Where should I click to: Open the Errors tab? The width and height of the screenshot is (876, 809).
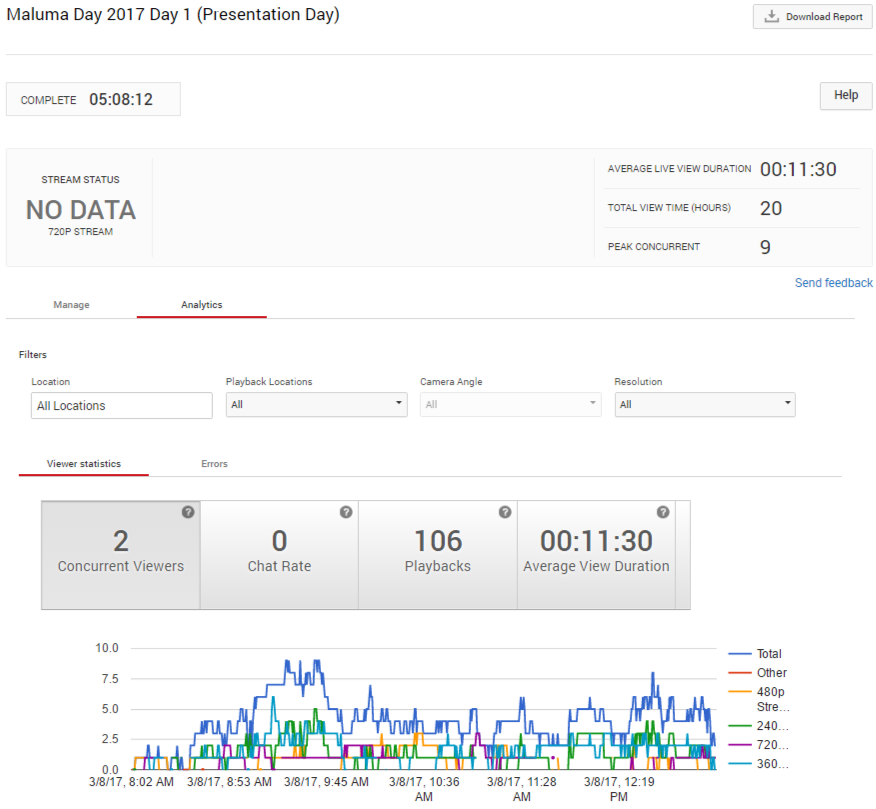pyautogui.click(x=214, y=464)
